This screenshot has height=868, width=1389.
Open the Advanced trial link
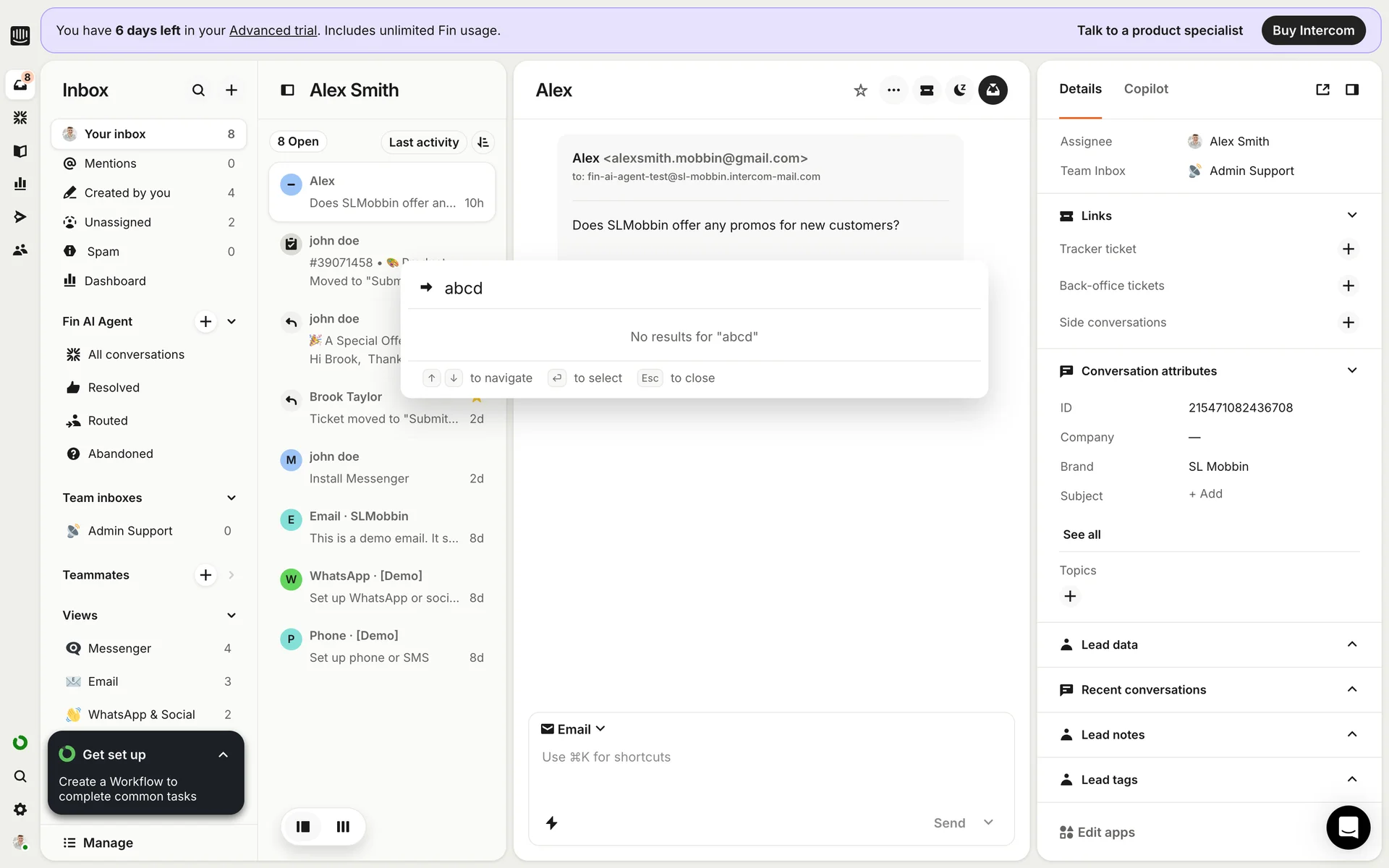(273, 30)
